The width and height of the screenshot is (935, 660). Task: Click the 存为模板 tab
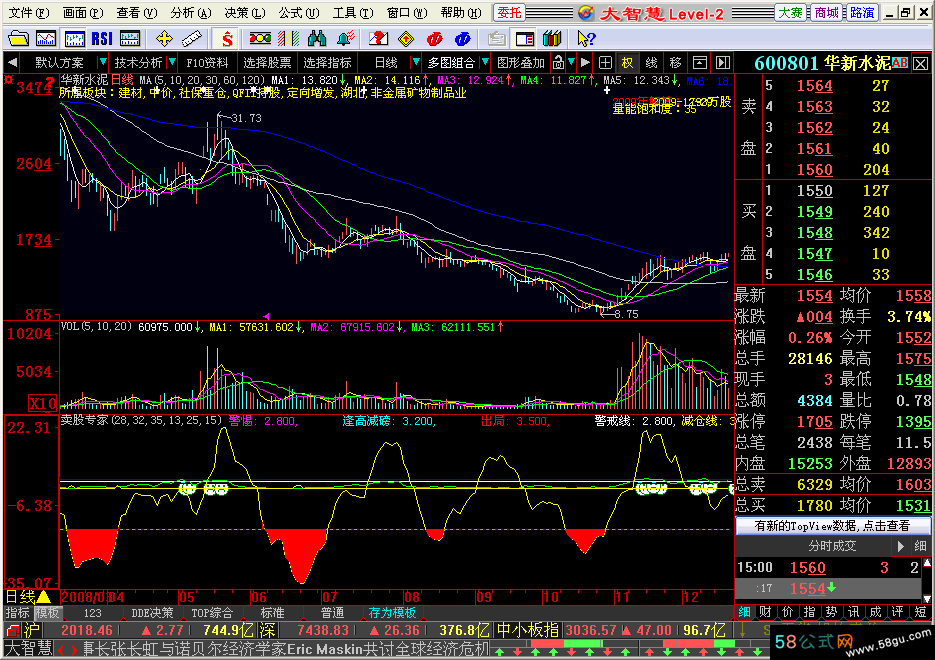392,613
